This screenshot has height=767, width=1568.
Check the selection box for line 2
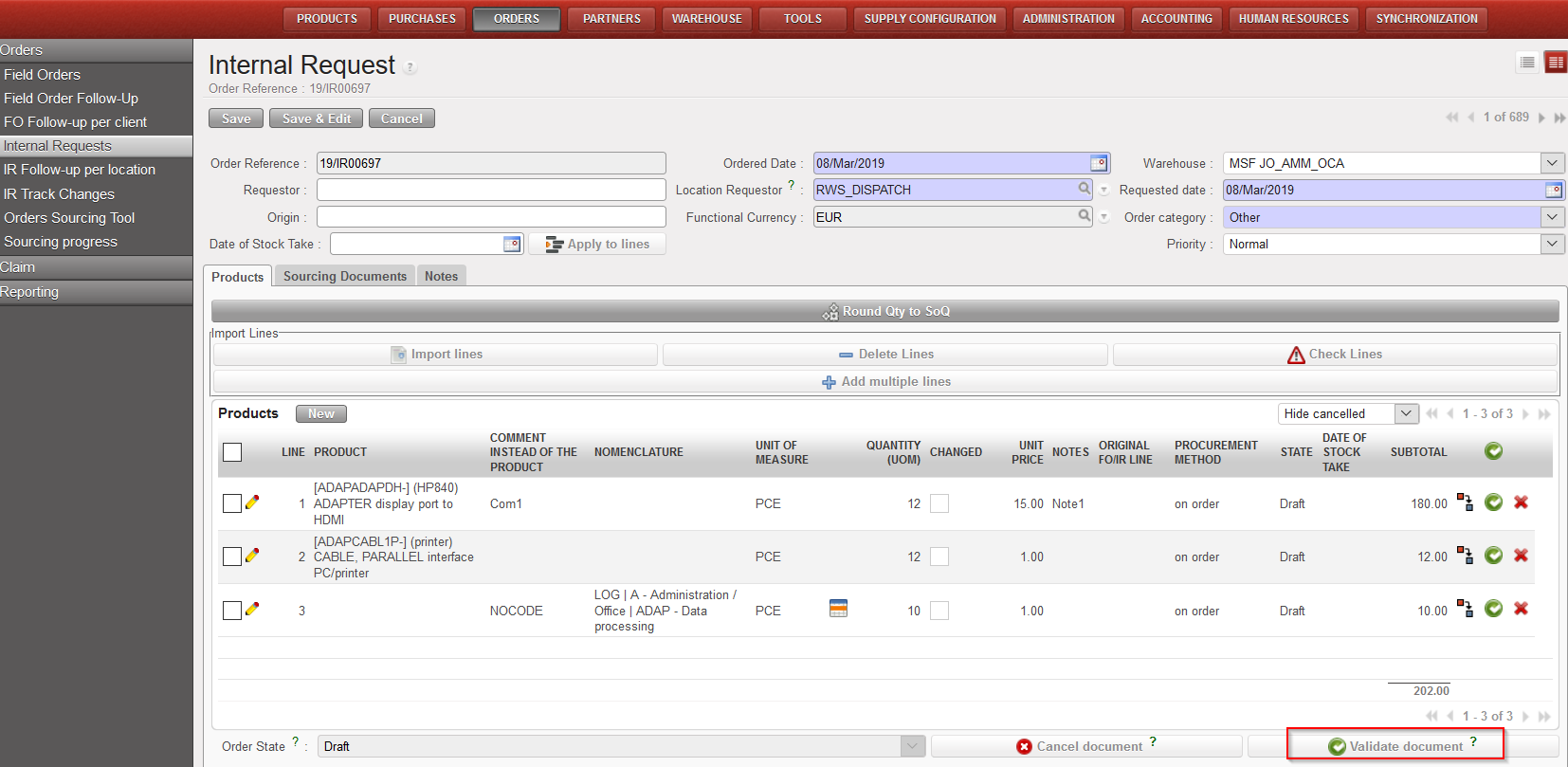tap(232, 557)
